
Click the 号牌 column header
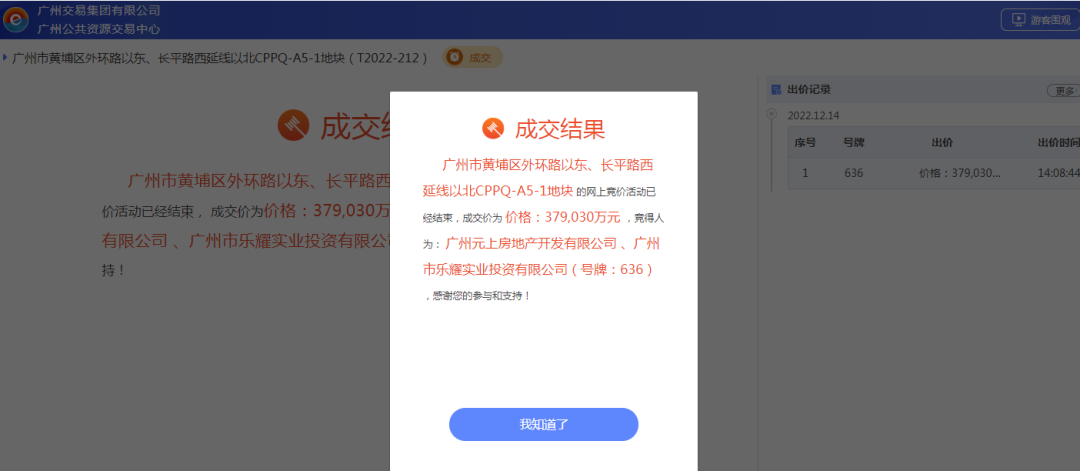point(853,143)
